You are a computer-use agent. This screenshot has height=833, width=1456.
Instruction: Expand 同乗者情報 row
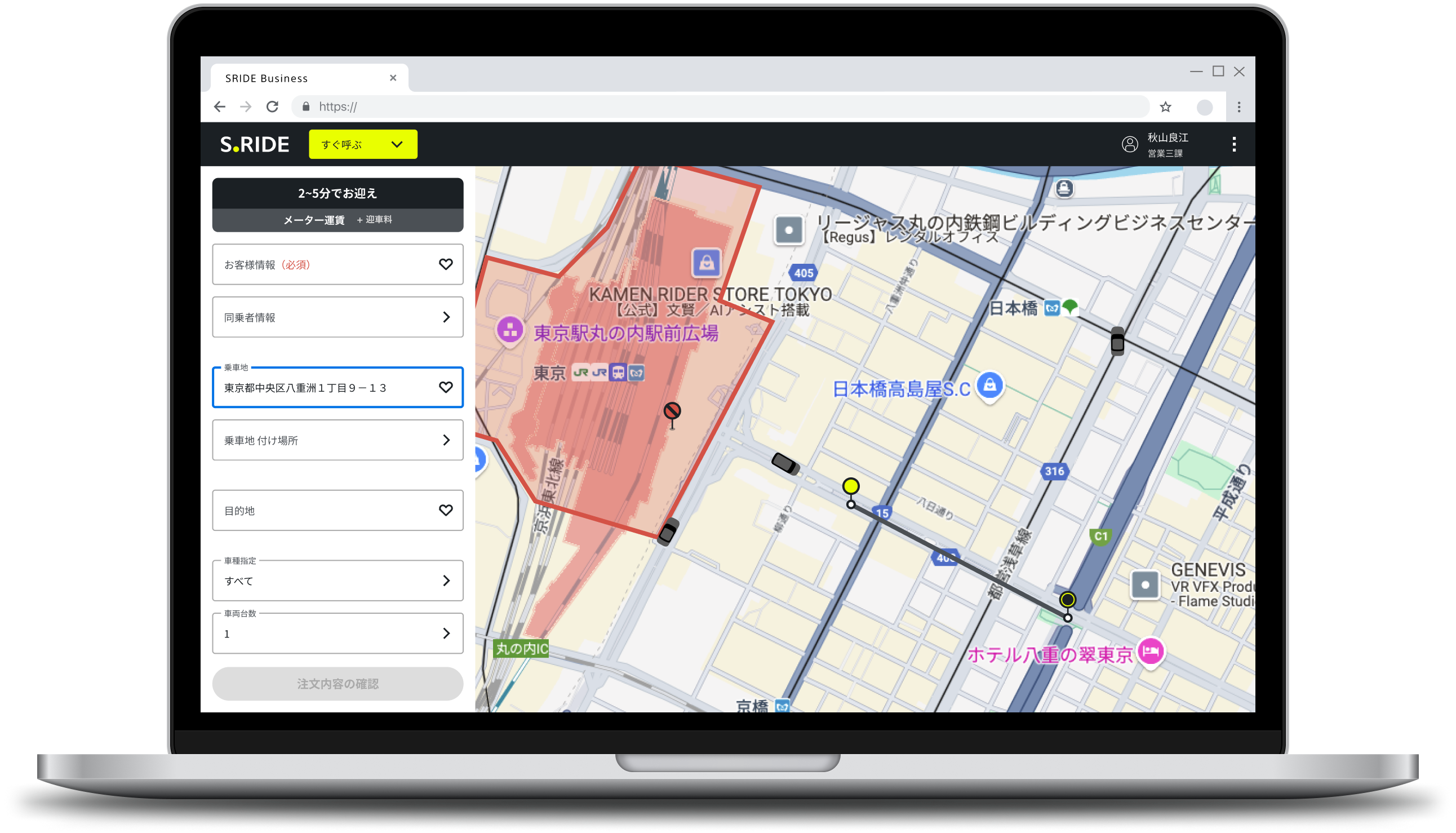point(338,317)
